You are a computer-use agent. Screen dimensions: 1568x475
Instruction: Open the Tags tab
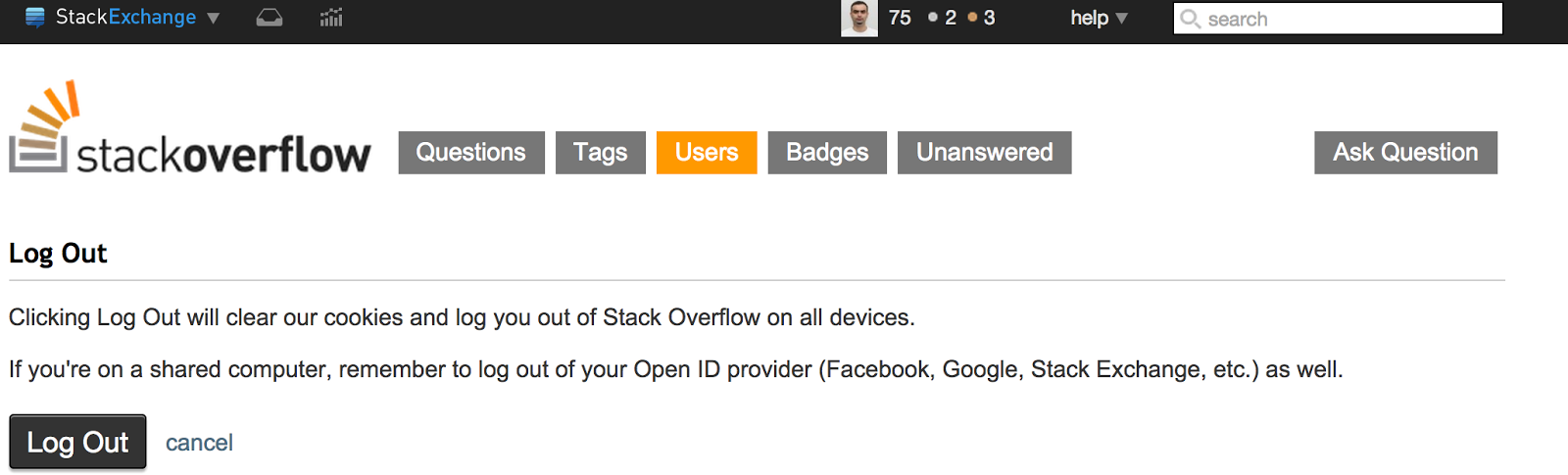tap(601, 153)
